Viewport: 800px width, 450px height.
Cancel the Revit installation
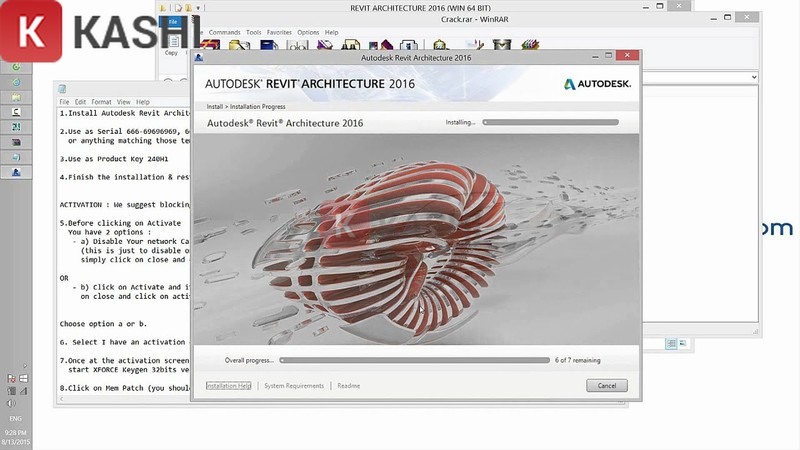[x=606, y=385]
